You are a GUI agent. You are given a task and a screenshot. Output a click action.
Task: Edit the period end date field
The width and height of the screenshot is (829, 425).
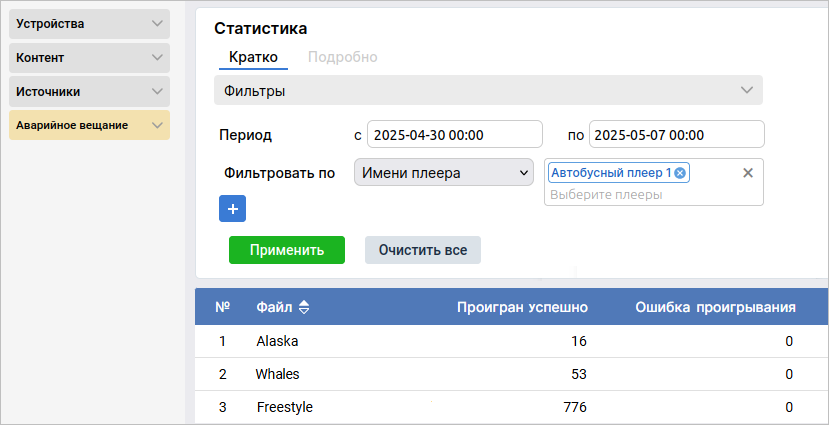click(x=676, y=135)
